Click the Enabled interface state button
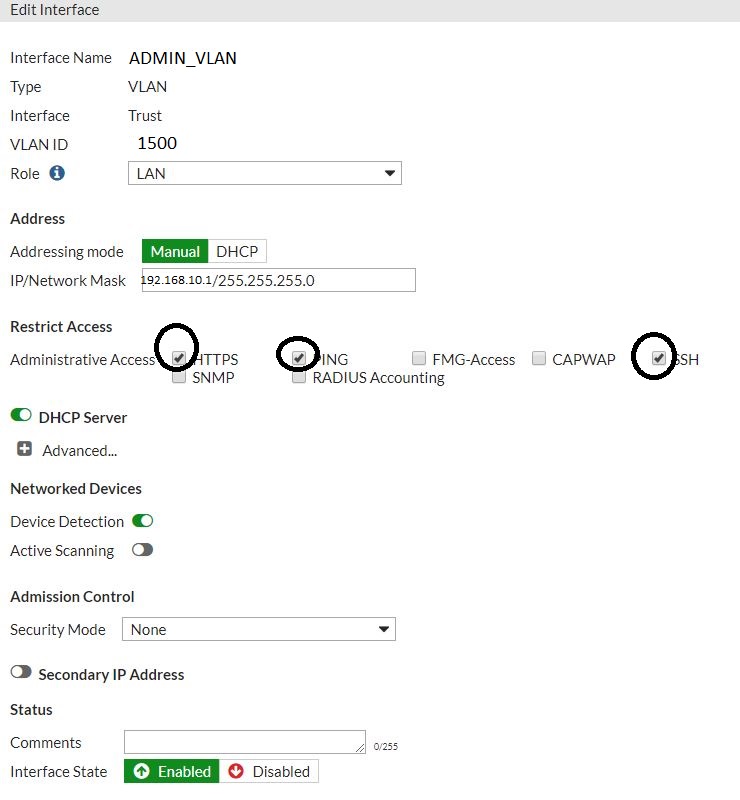 coord(170,771)
